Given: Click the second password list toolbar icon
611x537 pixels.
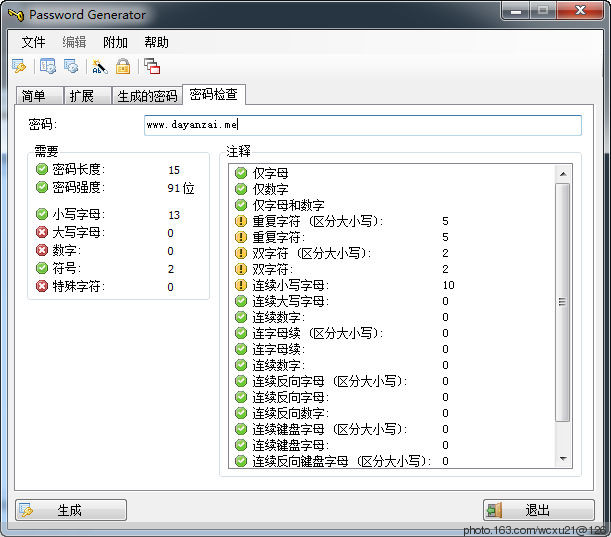Looking at the screenshot, I should click(71, 67).
